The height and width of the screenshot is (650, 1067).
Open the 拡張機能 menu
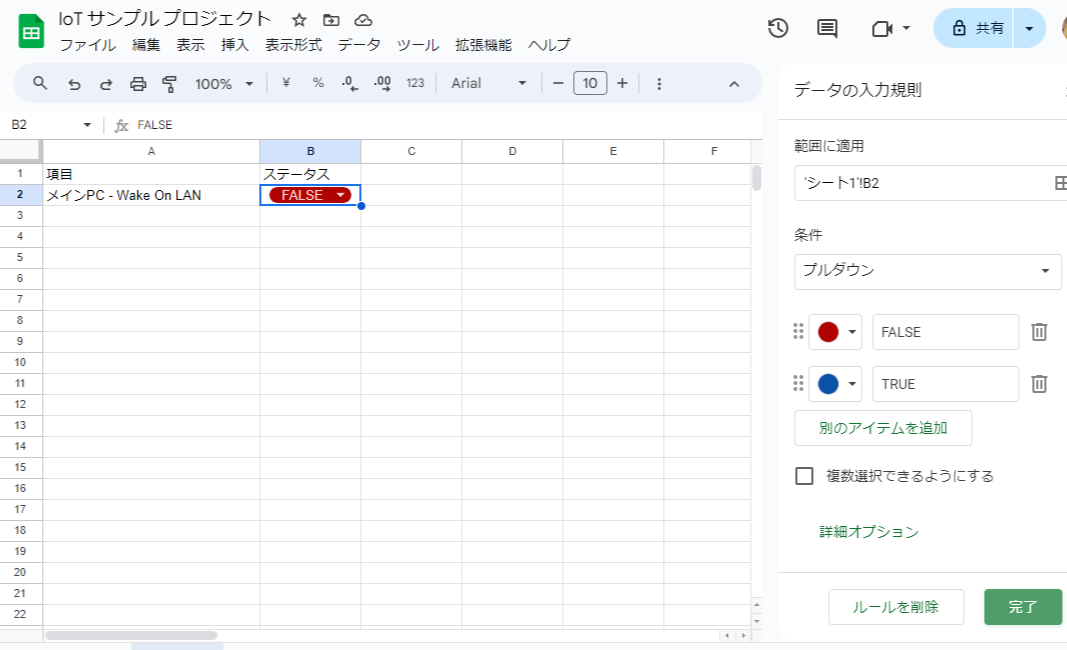point(483,45)
